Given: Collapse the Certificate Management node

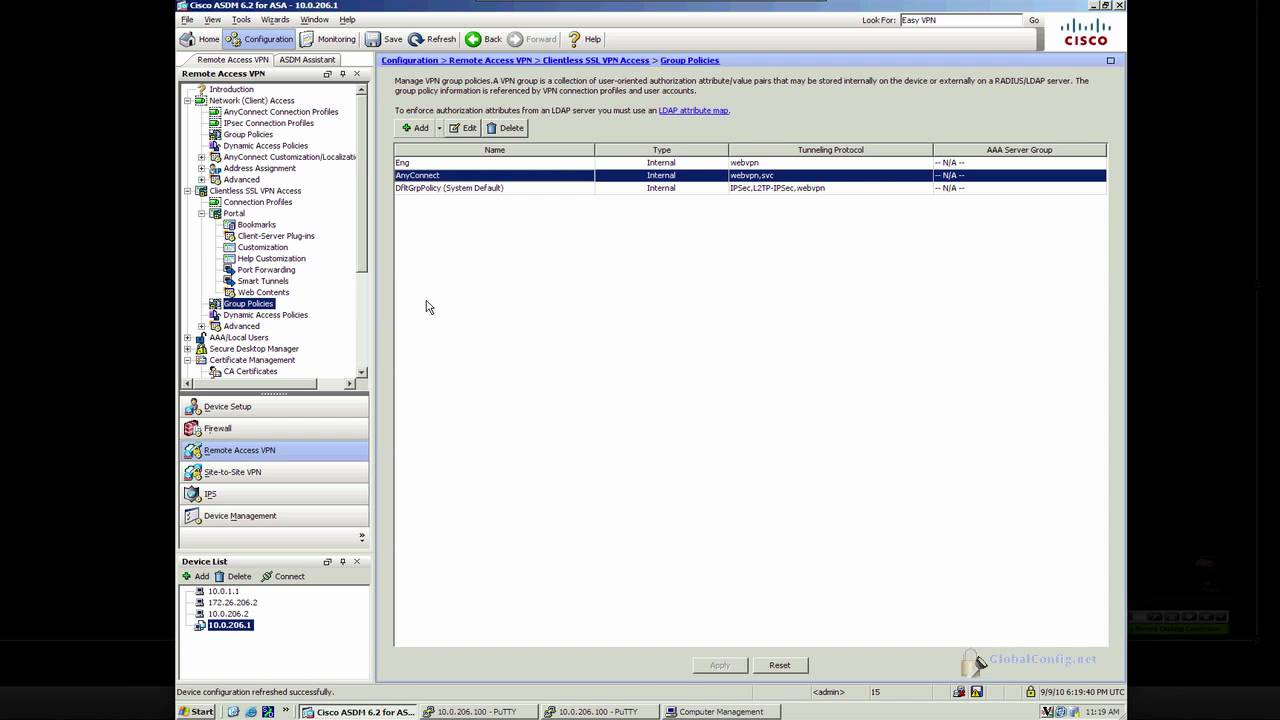Looking at the screenshot, I should click(188, 360).
